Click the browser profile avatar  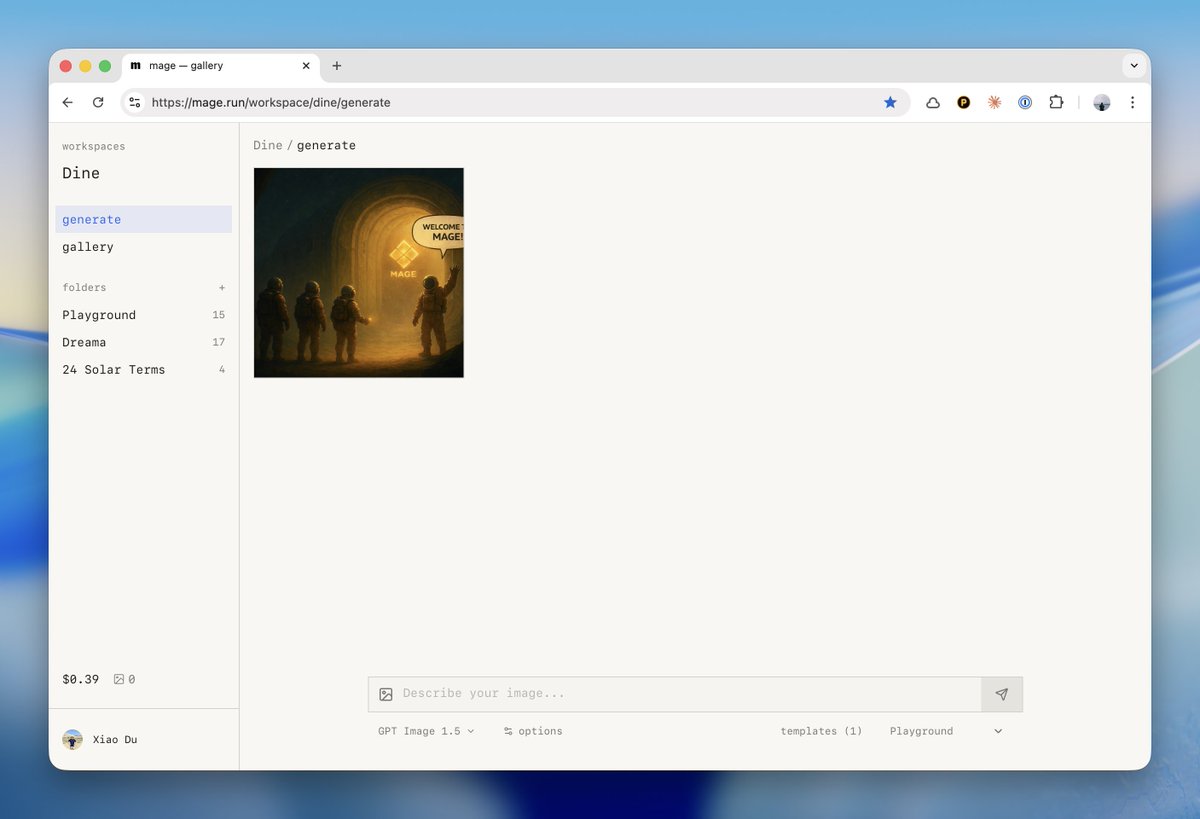click(x=1102, y=102)
